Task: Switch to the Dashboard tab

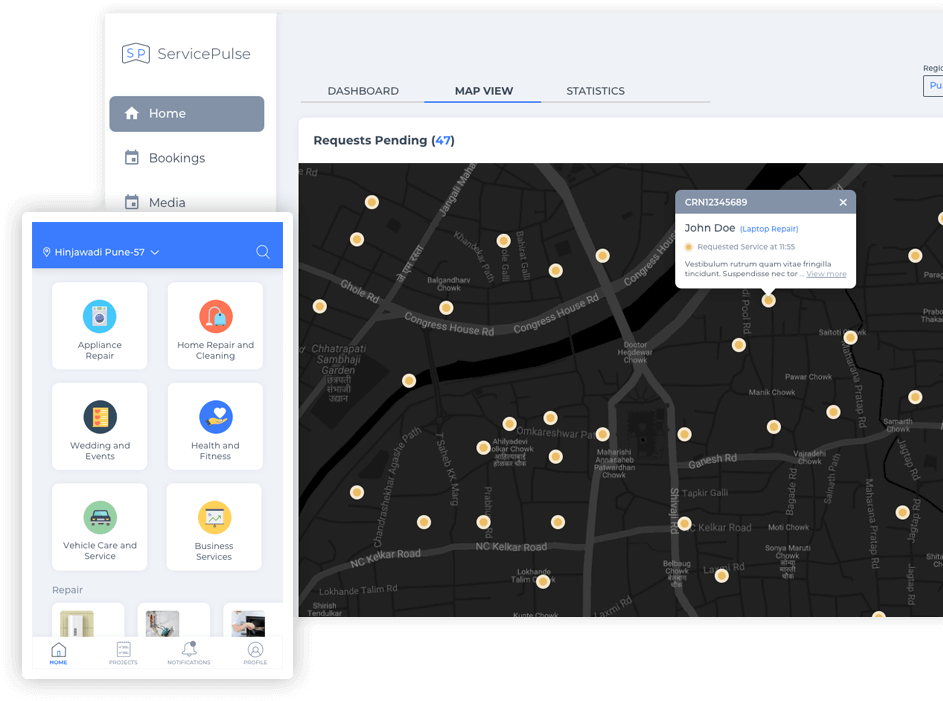Action: coord(363,91)
